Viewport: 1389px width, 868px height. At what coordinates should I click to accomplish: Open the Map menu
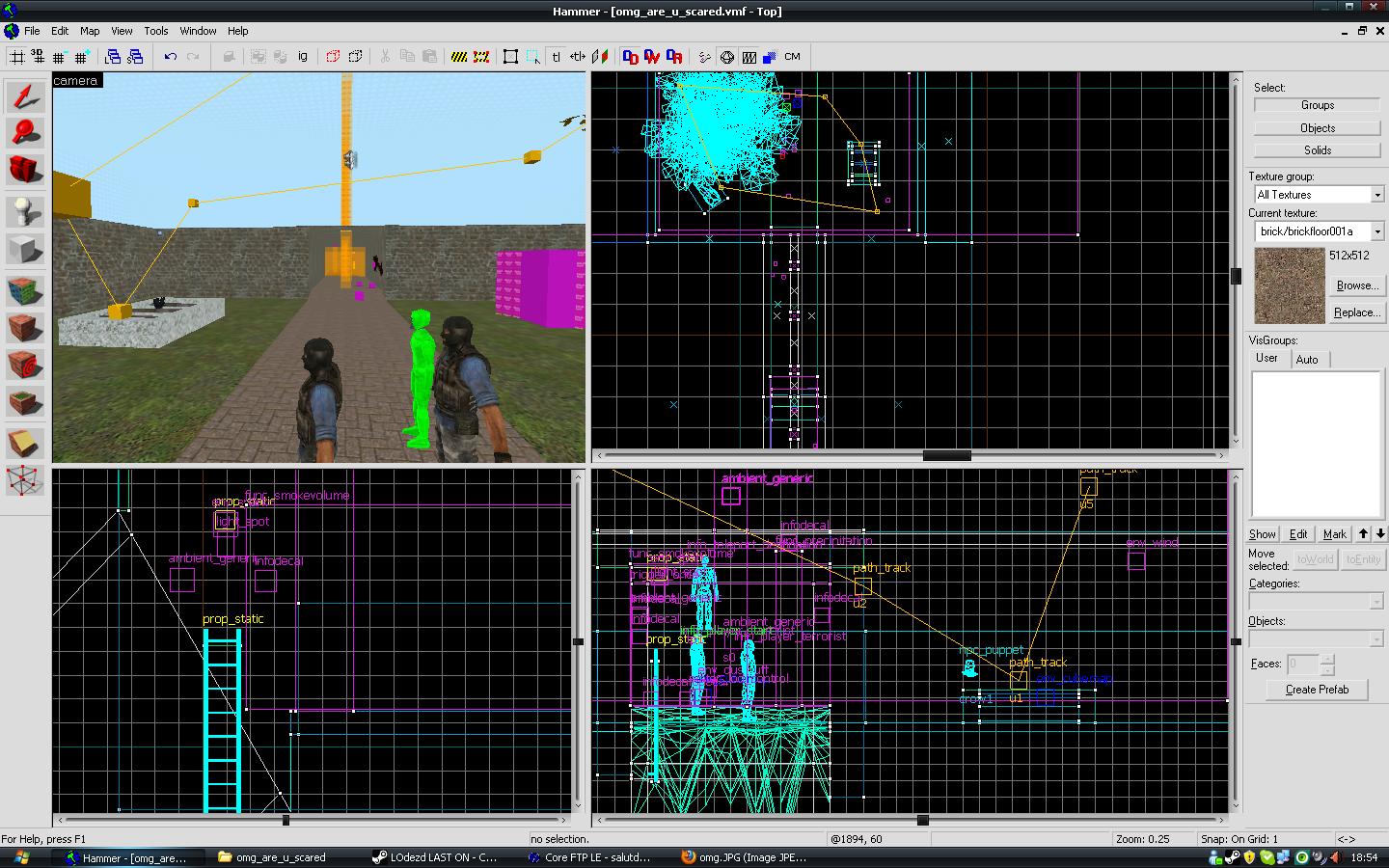coord(90,31)
